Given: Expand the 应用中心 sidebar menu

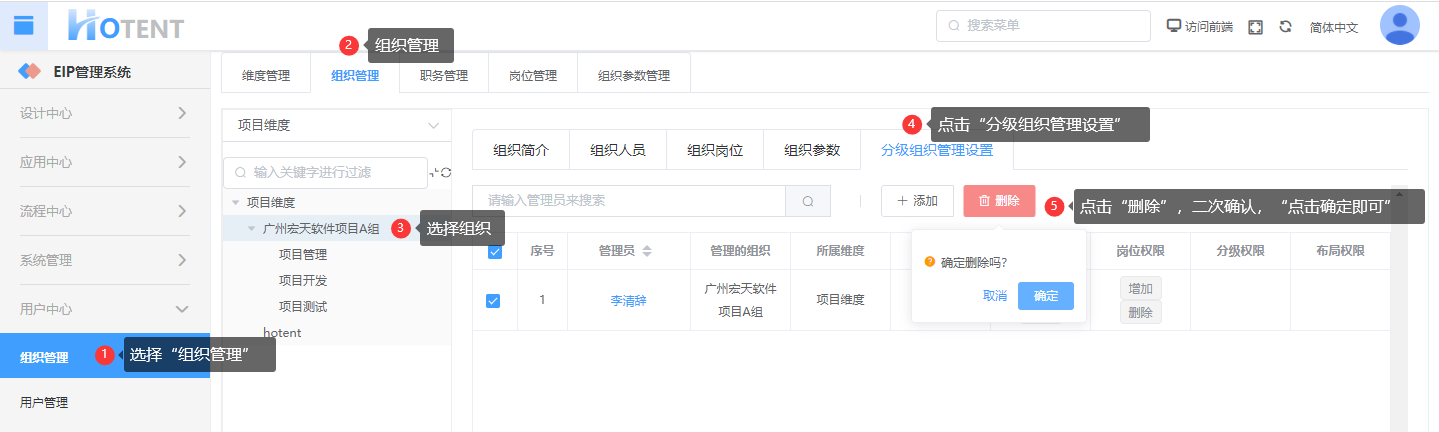Looking at the screenshot, I should pos(105,162).
